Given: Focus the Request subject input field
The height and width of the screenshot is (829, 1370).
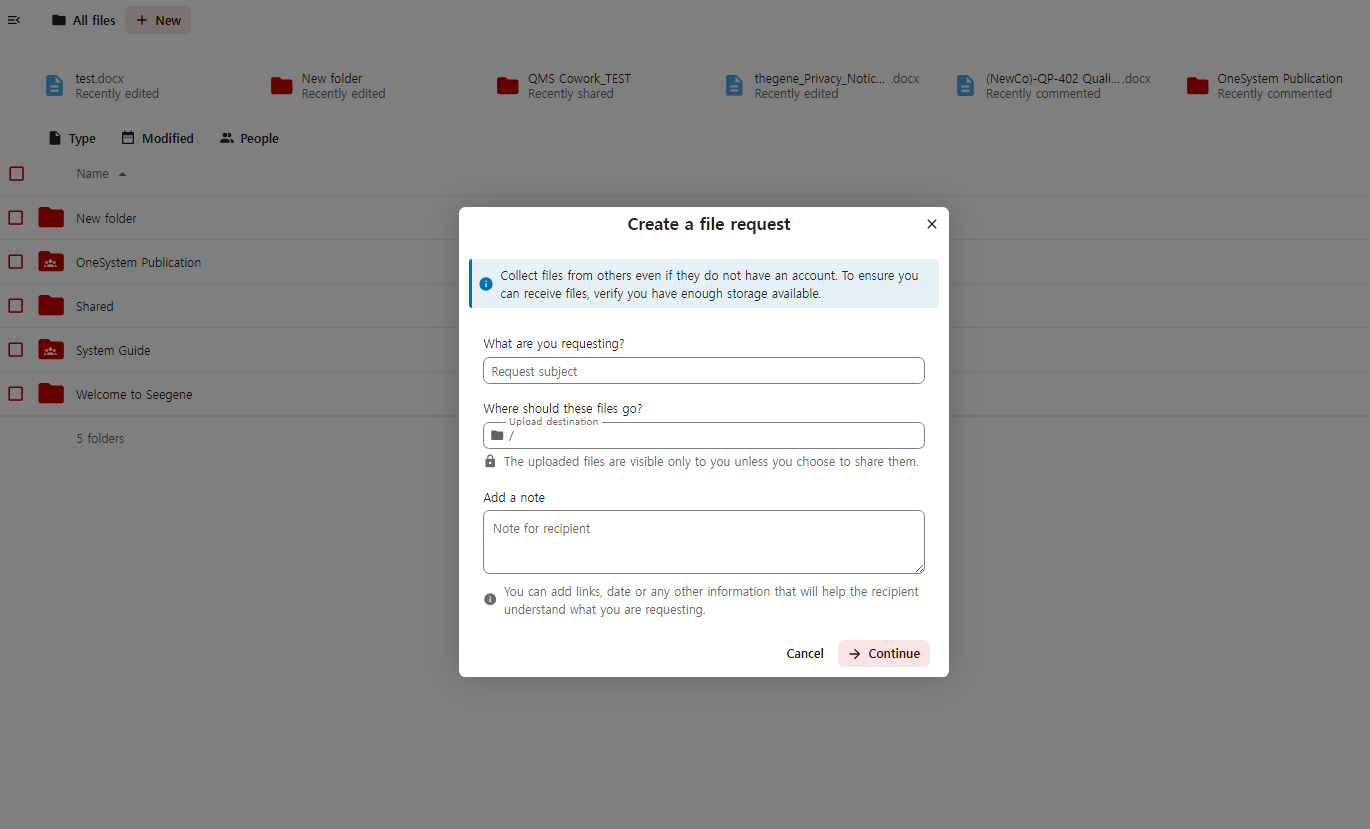Looking at the screenshot, I should tap(703, 371).
